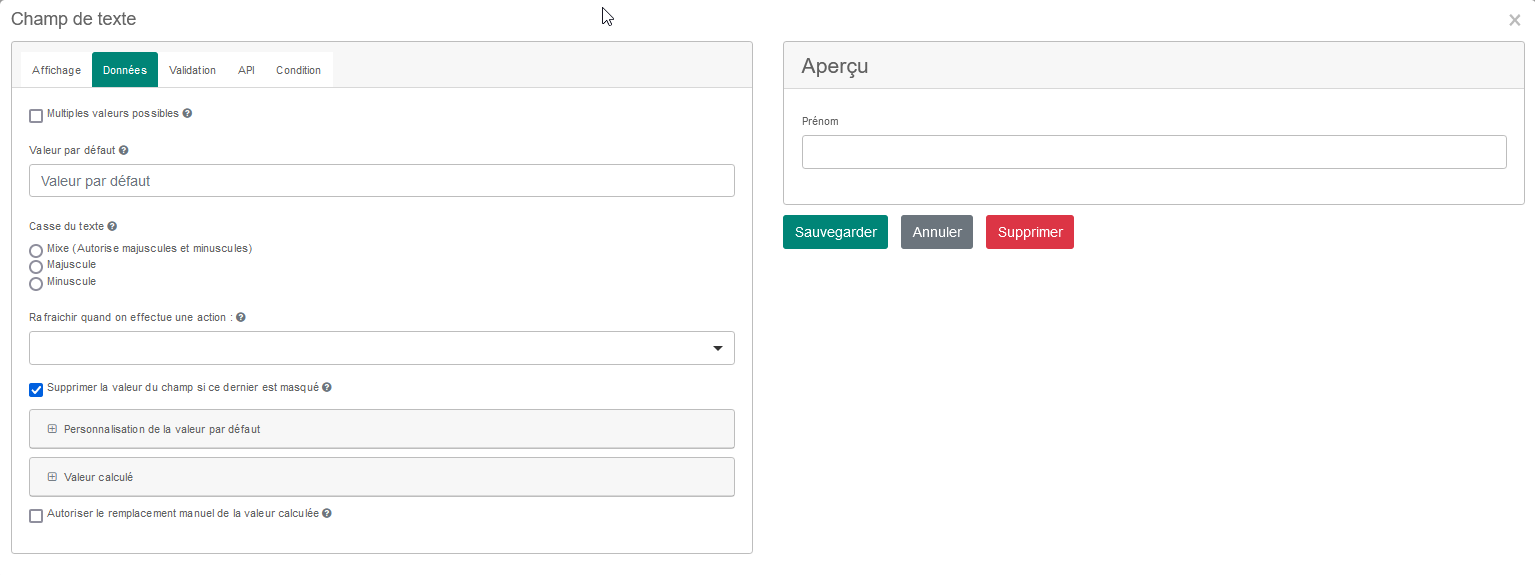Check Autoriser le remplacement manuel checkbox

pyautogui.click(x=36, y=516)
